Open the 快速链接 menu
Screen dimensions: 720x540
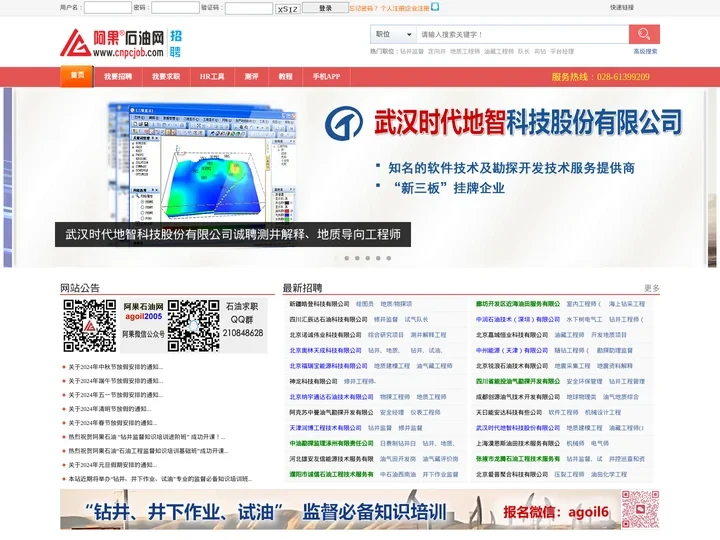click(x=622, y=7)
